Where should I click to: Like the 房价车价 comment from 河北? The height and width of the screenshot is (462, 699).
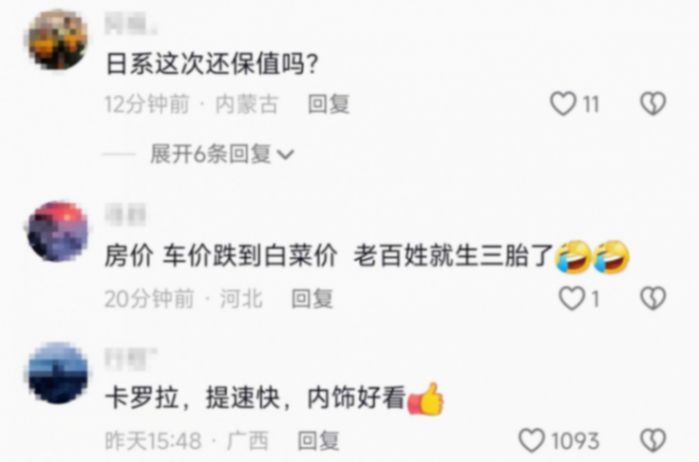(572, 298)
